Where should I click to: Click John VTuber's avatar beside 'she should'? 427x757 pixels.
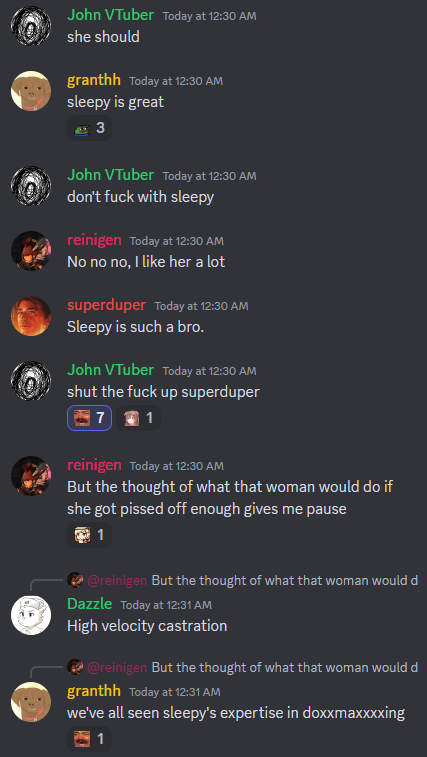31,26
